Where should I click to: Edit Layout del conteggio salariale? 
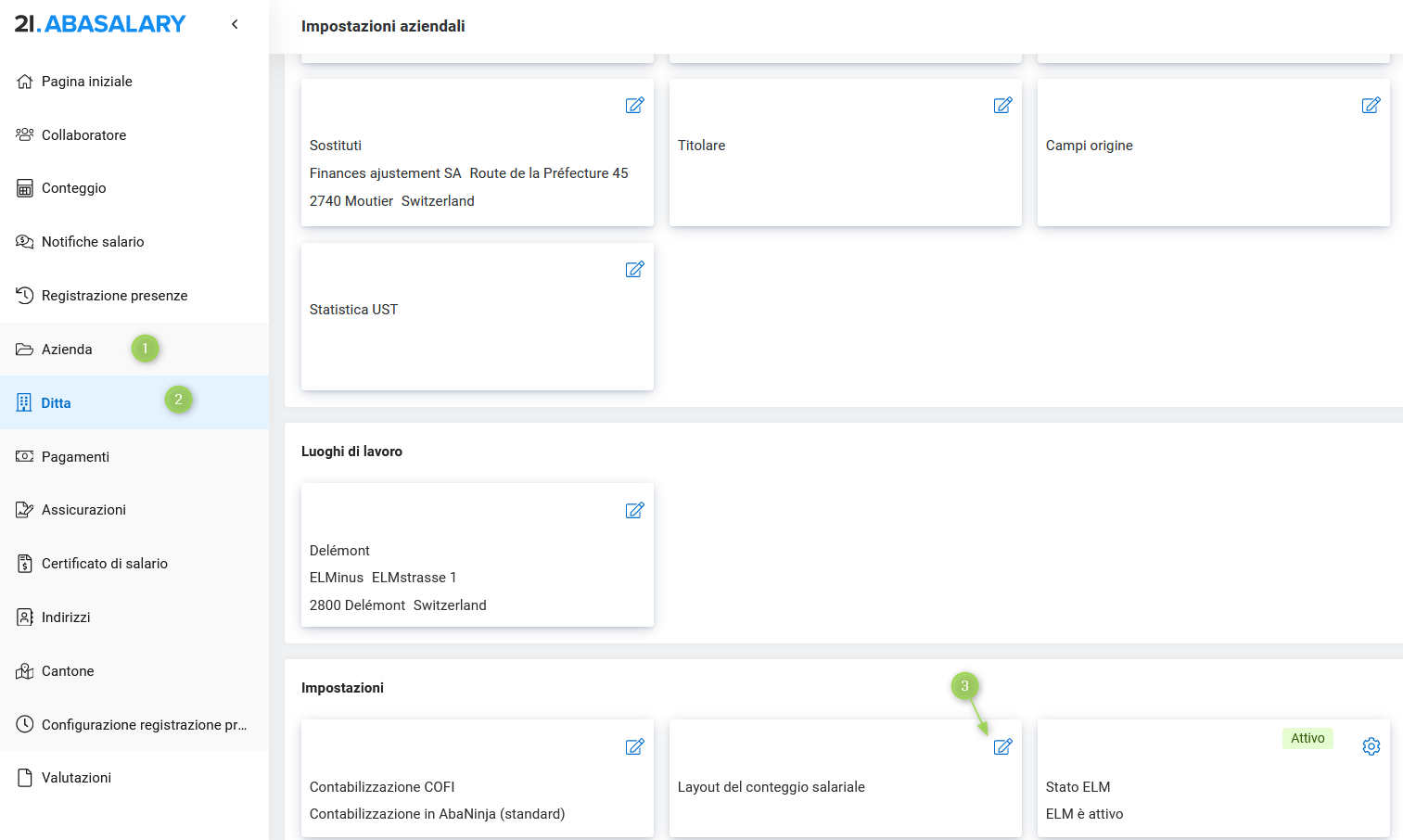[x=1002, y=747]
